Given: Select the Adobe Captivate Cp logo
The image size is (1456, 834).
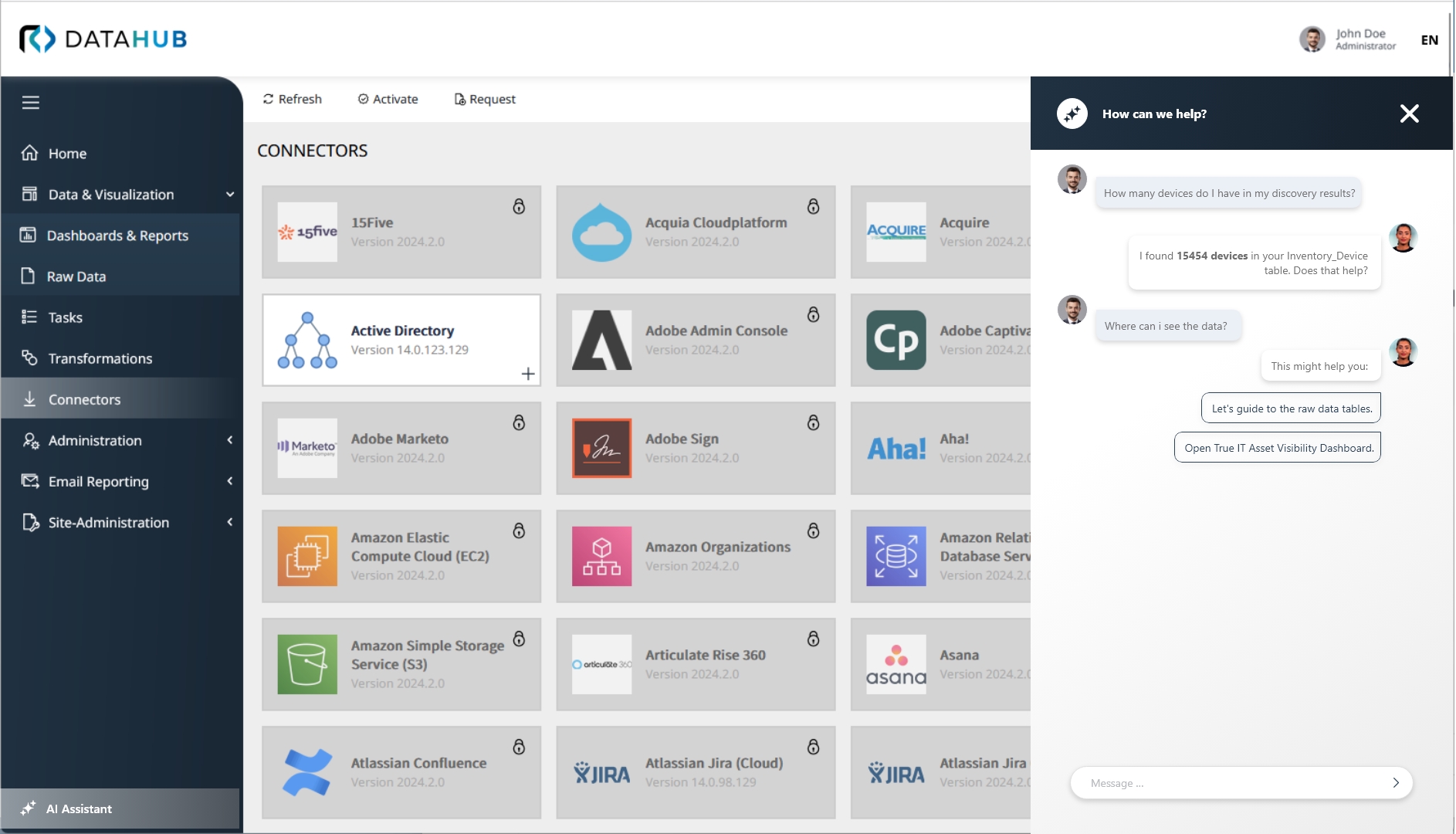Looking at the screenshot, I should pyautogui.click(x=896, y=340).
